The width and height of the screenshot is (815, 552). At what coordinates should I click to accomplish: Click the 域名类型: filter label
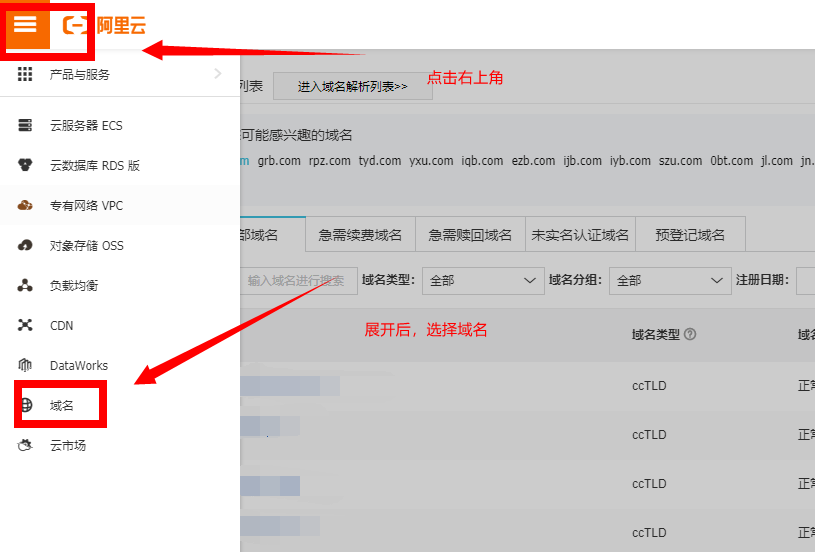[x=388, y=280]
